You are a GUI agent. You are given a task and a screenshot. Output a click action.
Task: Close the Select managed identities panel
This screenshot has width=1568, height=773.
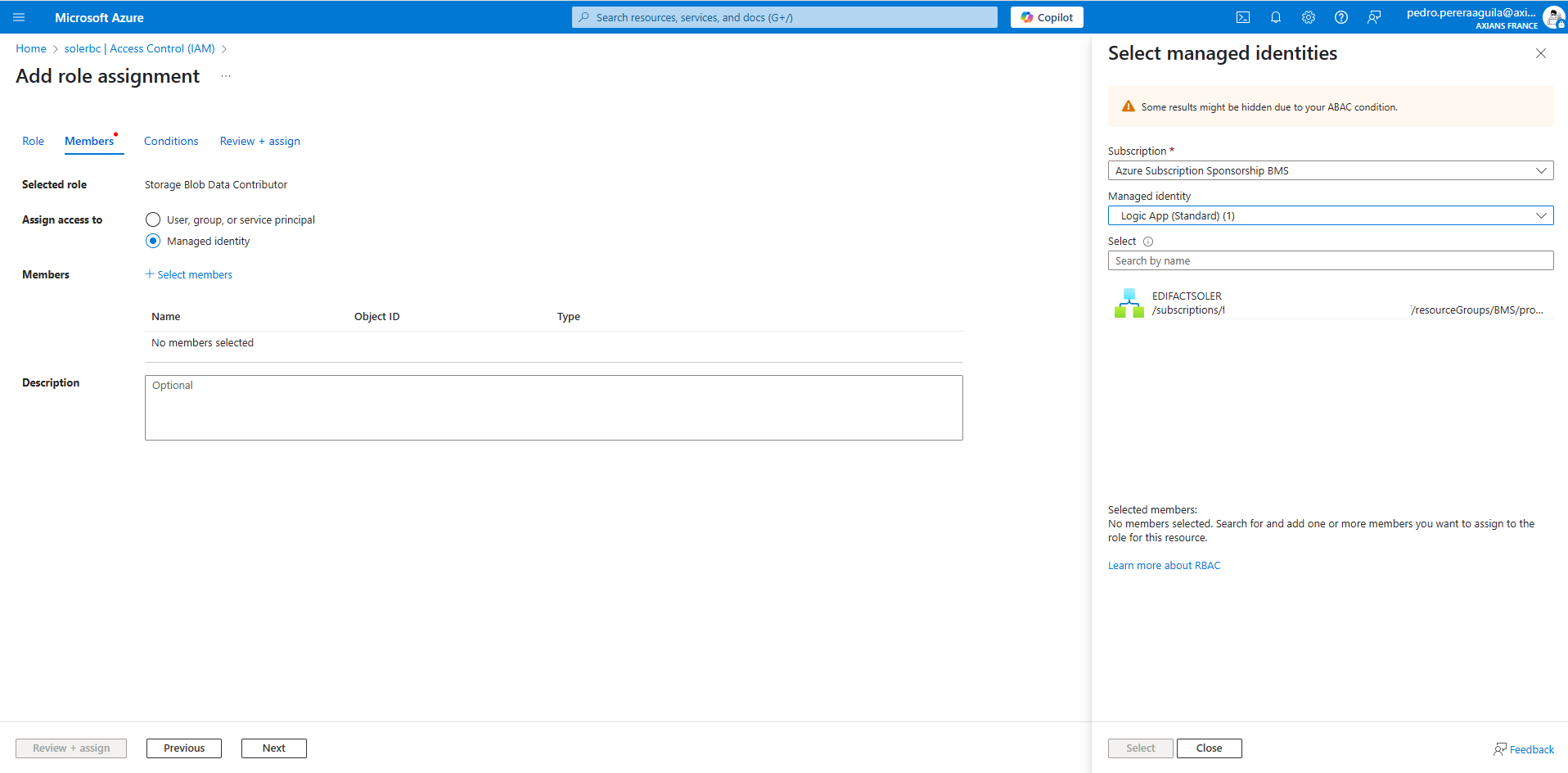tap(1540, 53)
